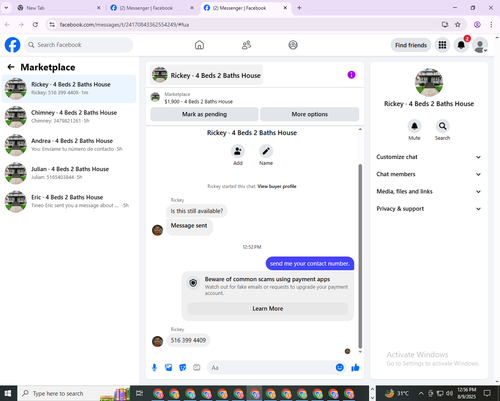Viewport: 500px width, 401px height.
Task: Click the Marketplace $1,900 listing banner
Action: [x=255, y=98]
